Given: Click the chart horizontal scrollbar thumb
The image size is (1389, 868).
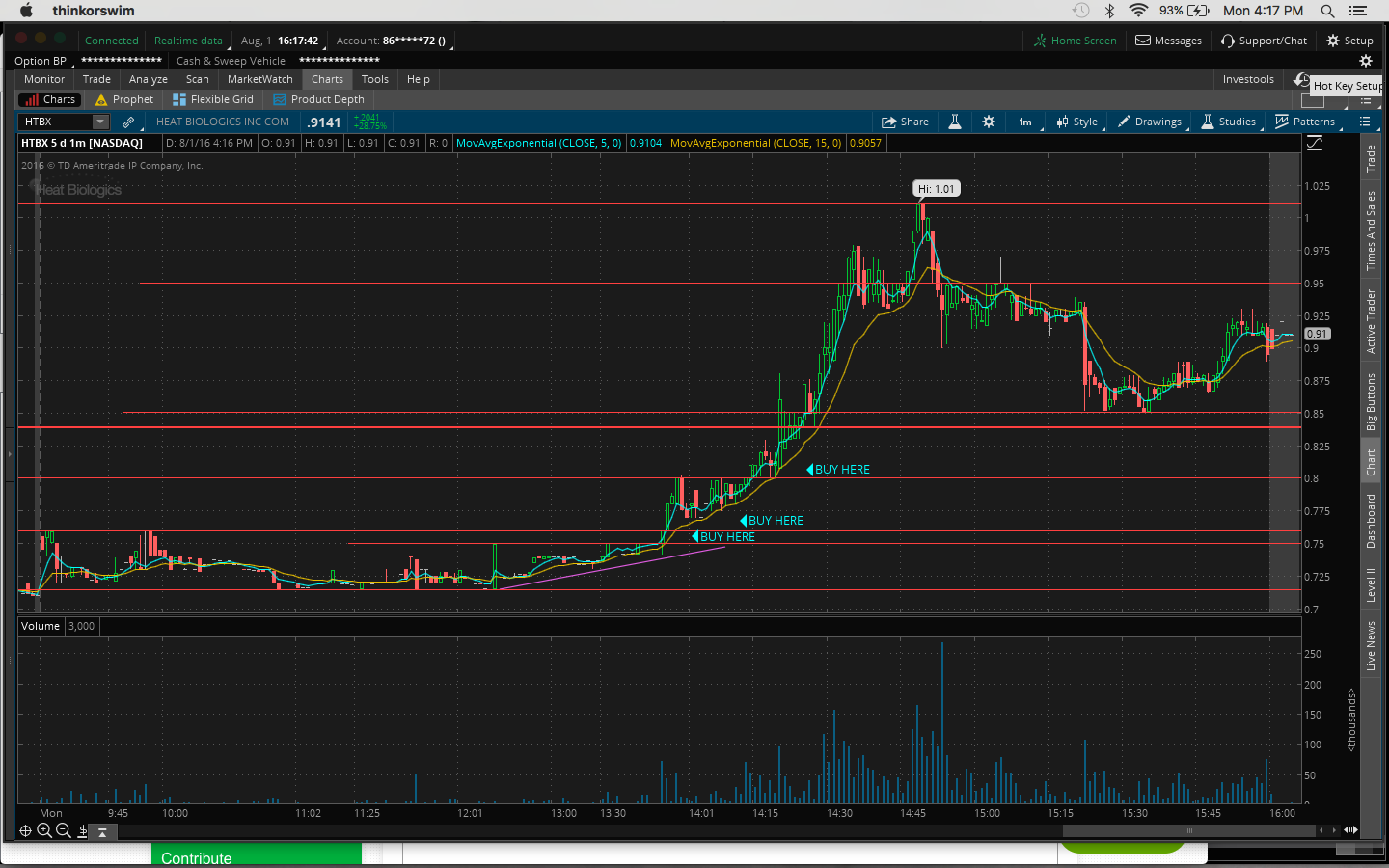Looking at the screenshot, I should pos(1189,830).
